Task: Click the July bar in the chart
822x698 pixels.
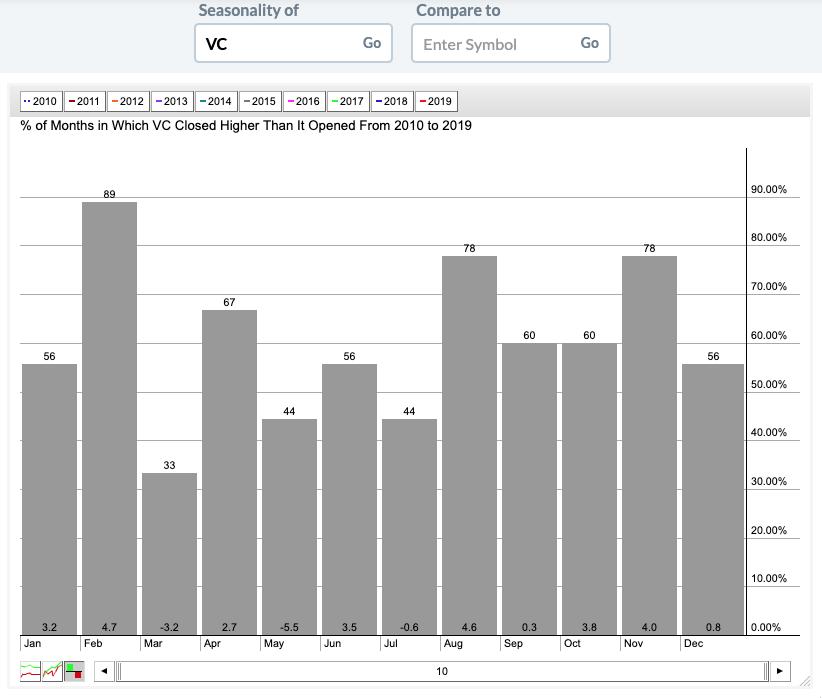Action: tap(409, 527)
